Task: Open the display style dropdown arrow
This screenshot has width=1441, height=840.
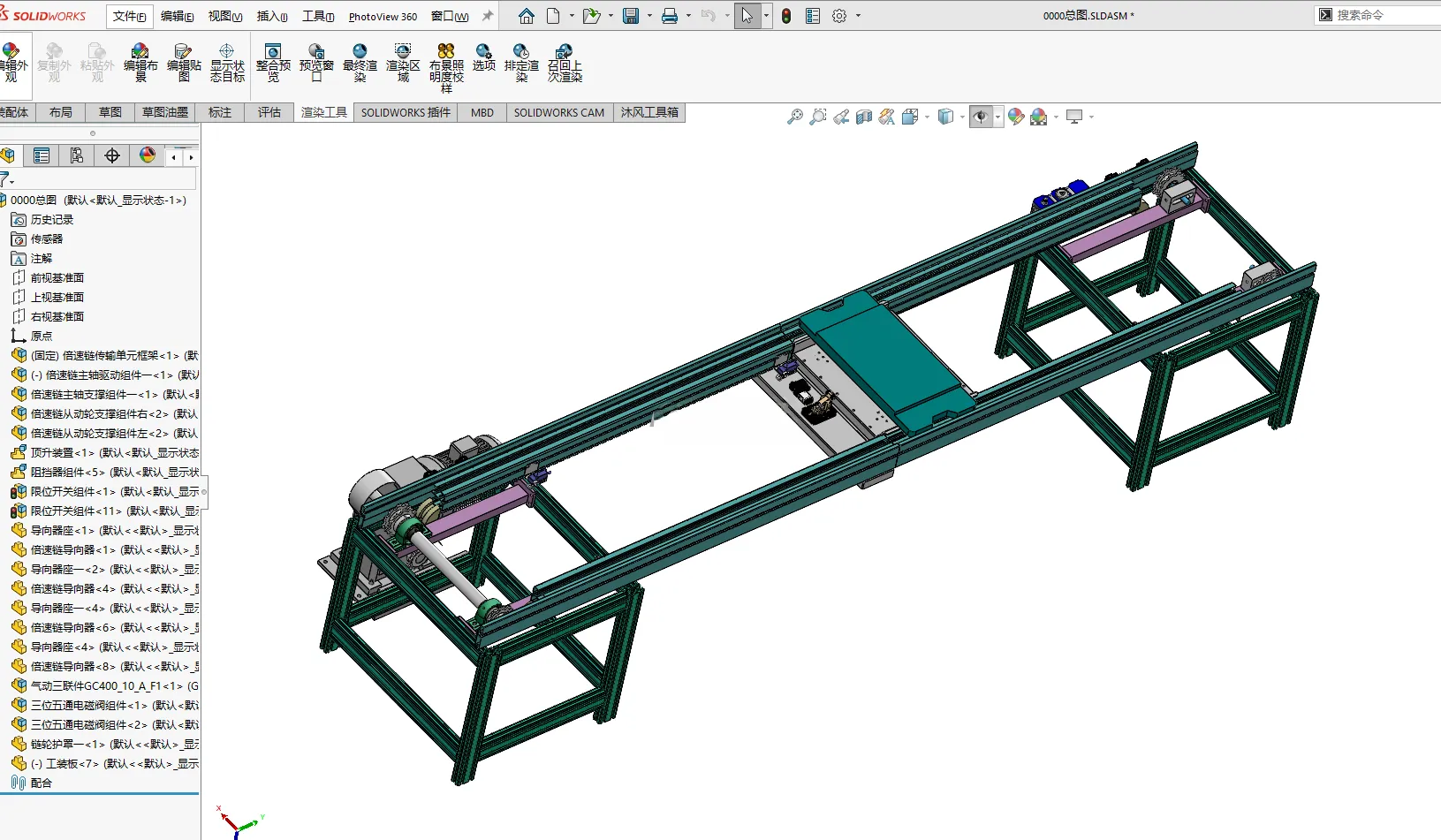Action: point(962,117)
